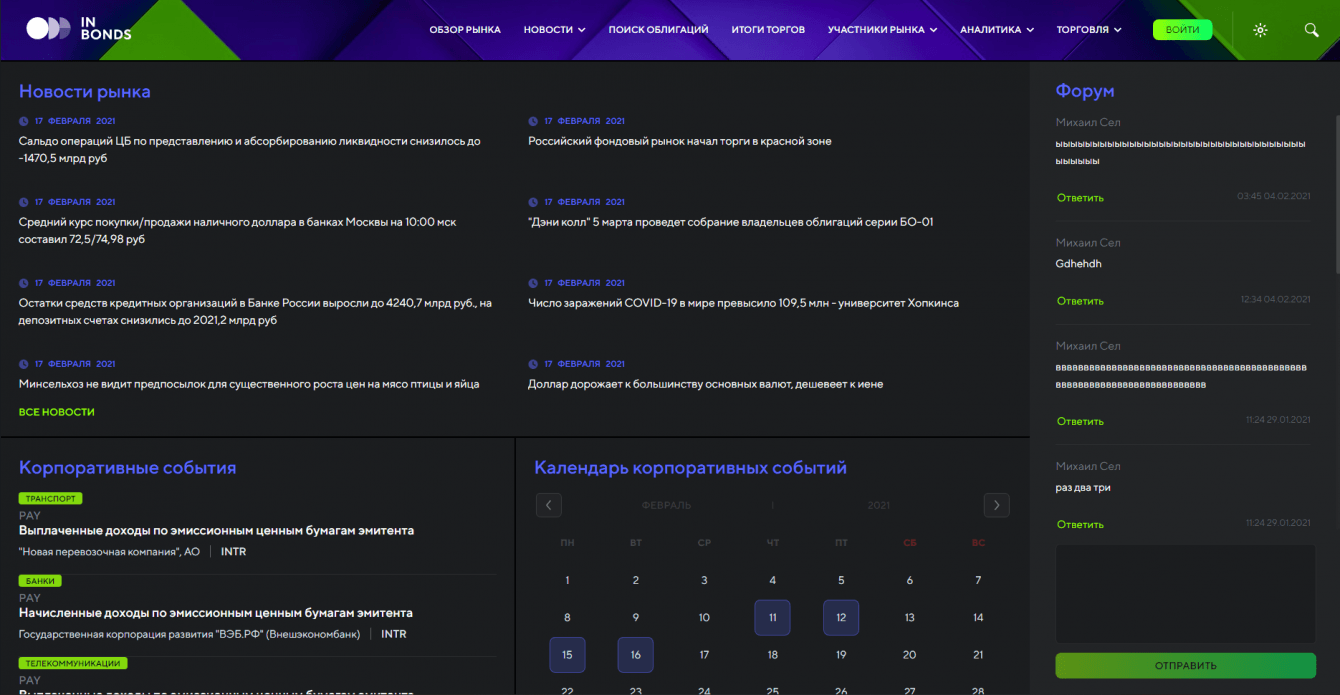Expand the Участники рынка dropdown
Screen dimensions: 1340x695
pos(882,30)
